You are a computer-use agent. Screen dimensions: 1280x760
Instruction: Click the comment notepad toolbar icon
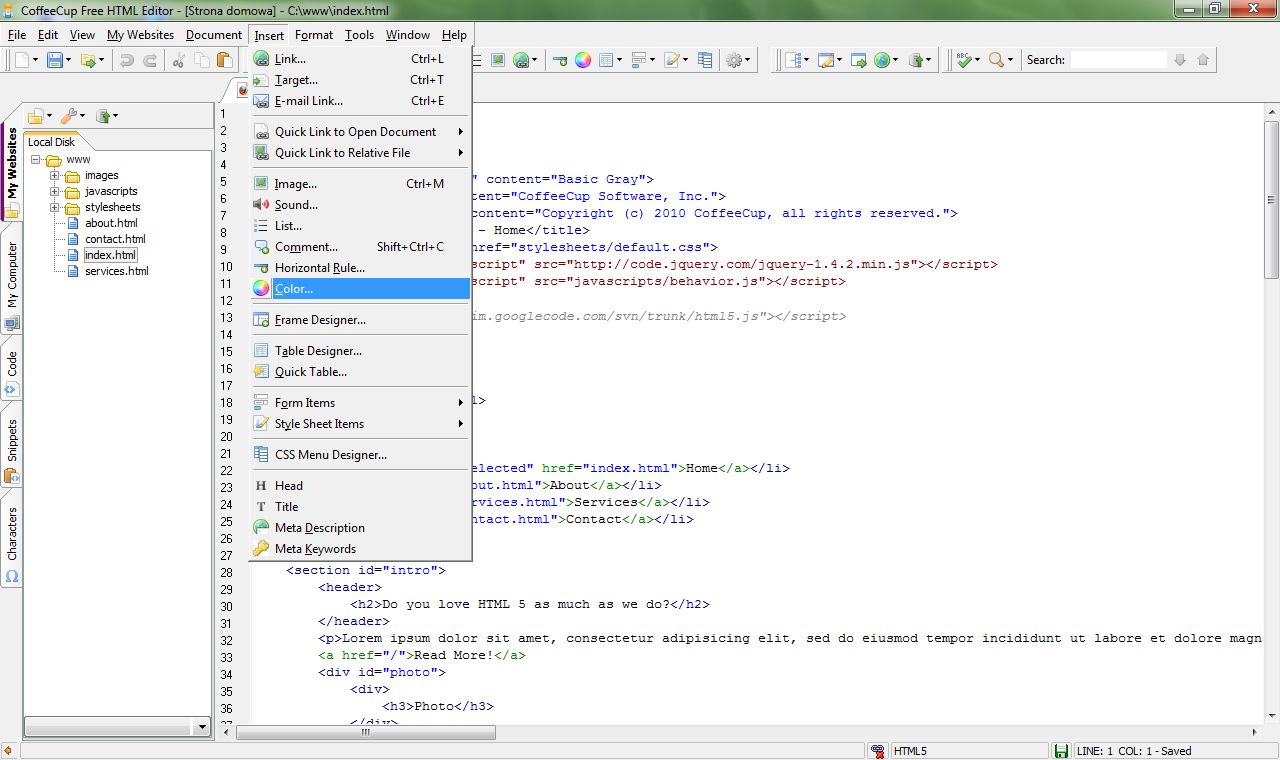coord(673,60)
